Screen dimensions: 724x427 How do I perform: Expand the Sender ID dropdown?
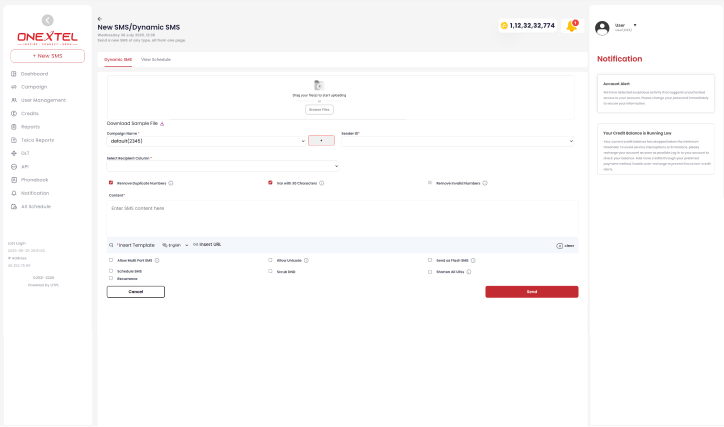tap(458, 141)
